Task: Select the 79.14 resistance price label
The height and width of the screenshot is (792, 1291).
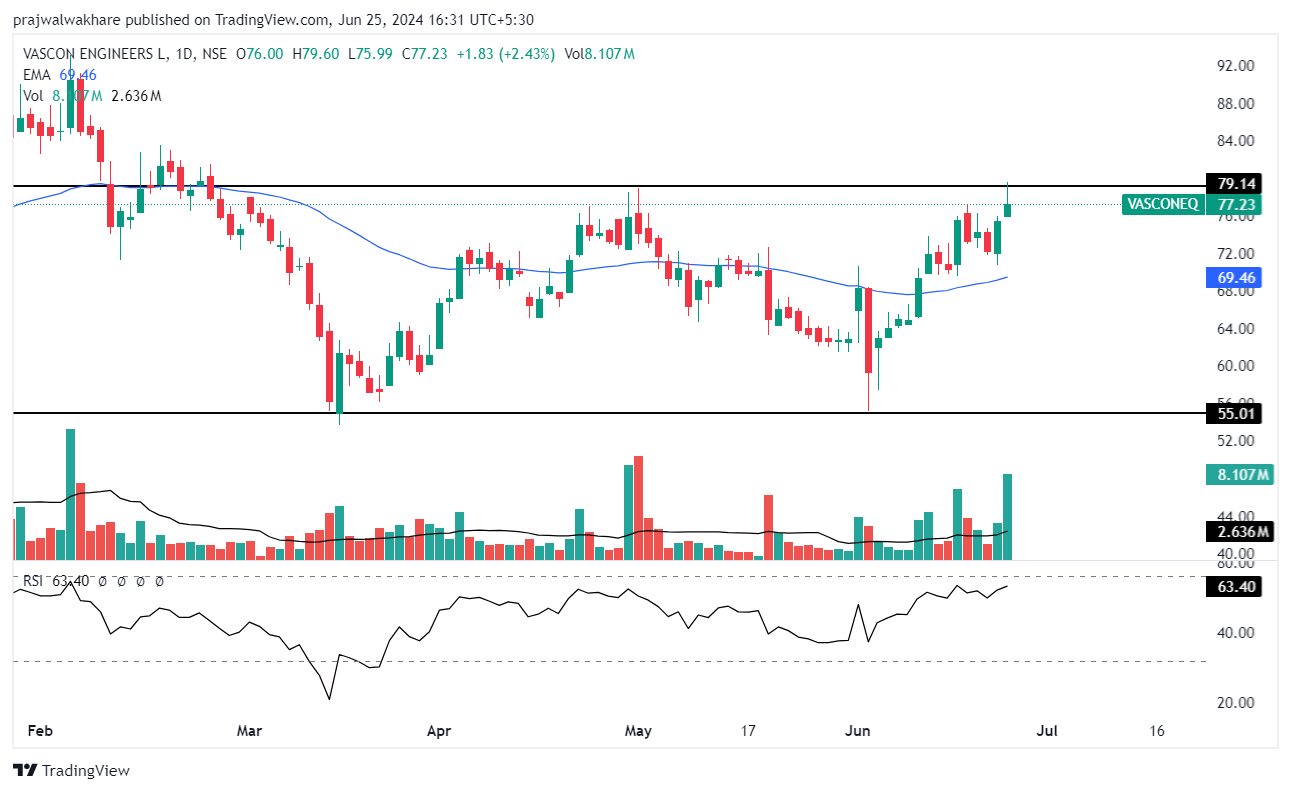Action: pyautogui.click(x=1236, y=184)
